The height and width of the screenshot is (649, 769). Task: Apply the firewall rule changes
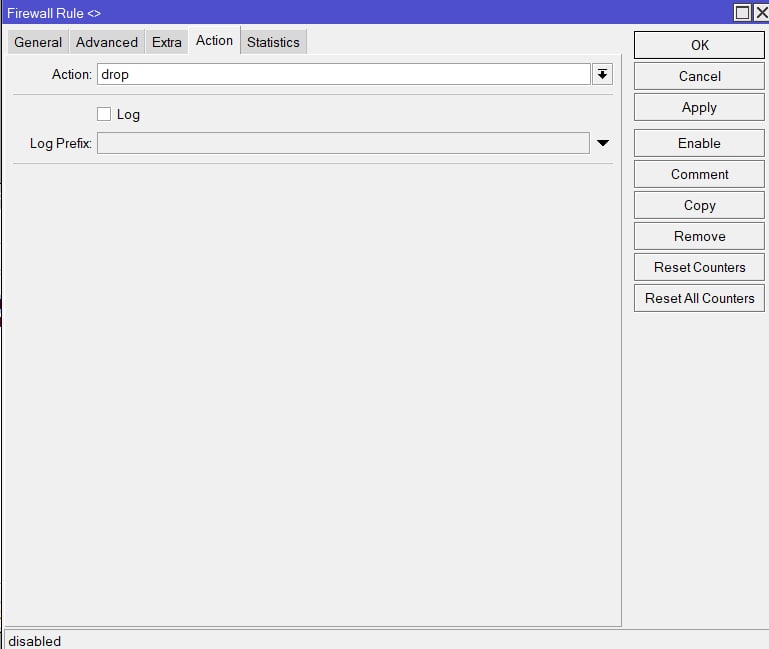[x=699, y=107]
